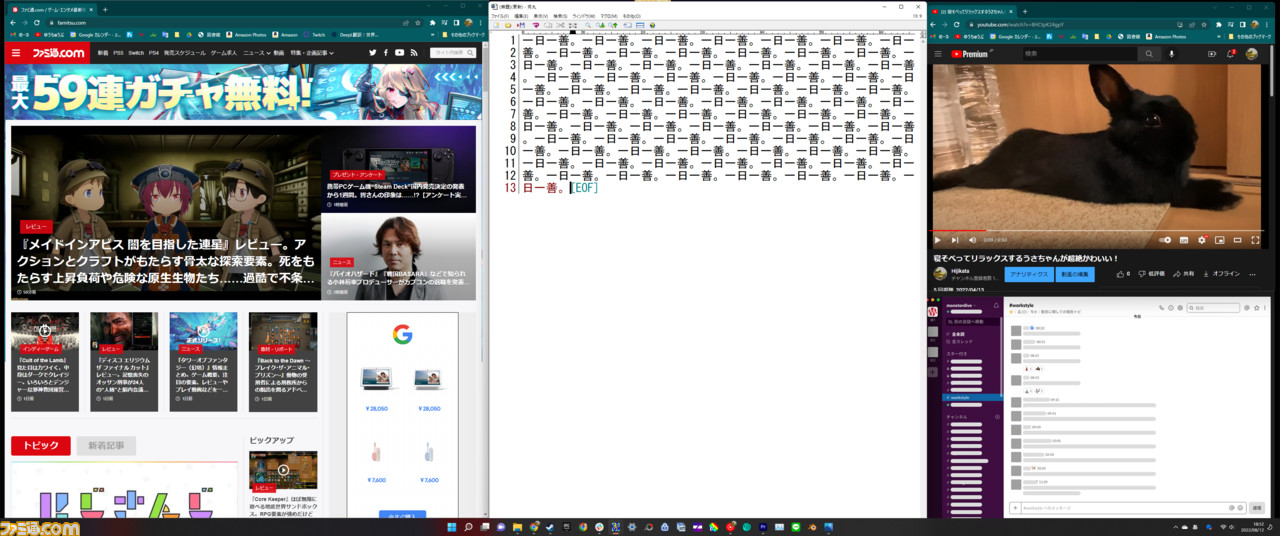The height and width of the screenshot is (536, 1280).
Task: Open YouTube notifications bell
Action: click(x=1232, y=54)
